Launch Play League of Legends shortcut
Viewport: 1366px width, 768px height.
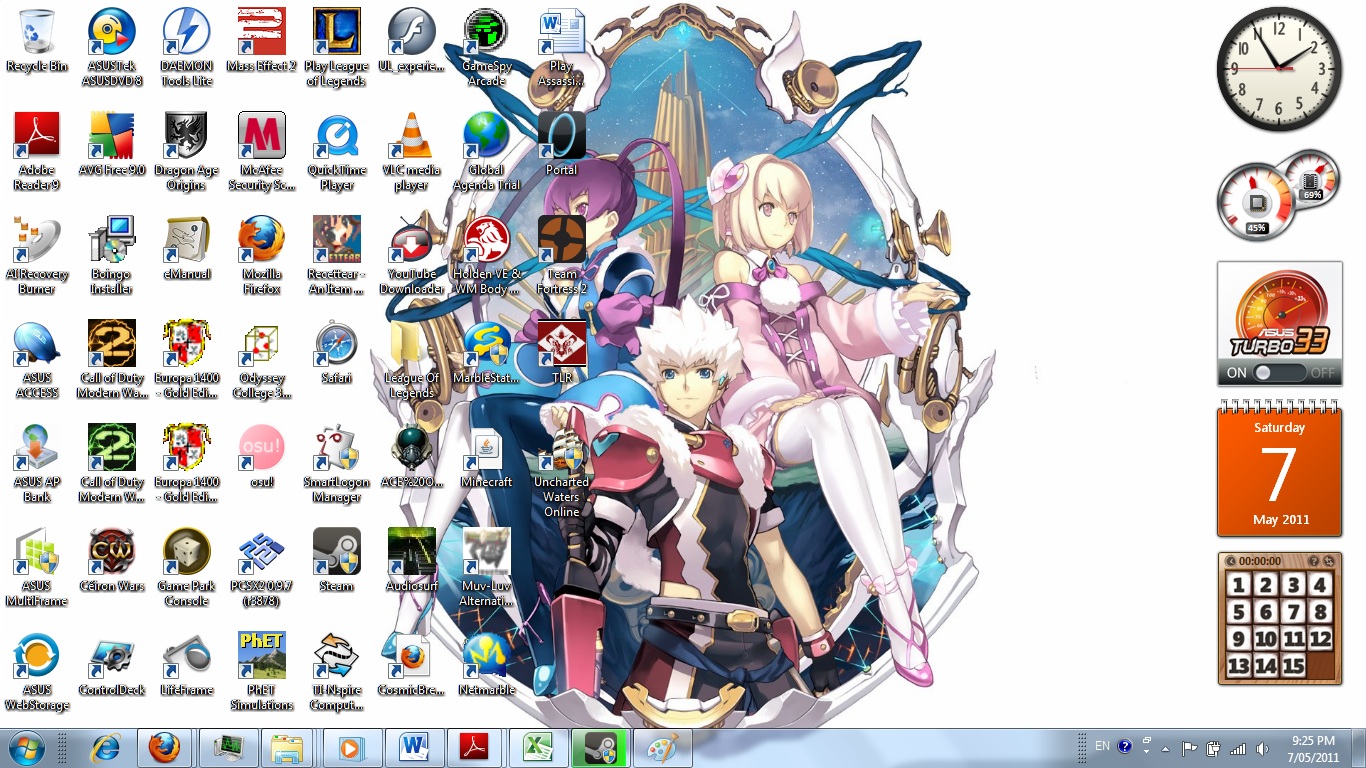point(337,47)
